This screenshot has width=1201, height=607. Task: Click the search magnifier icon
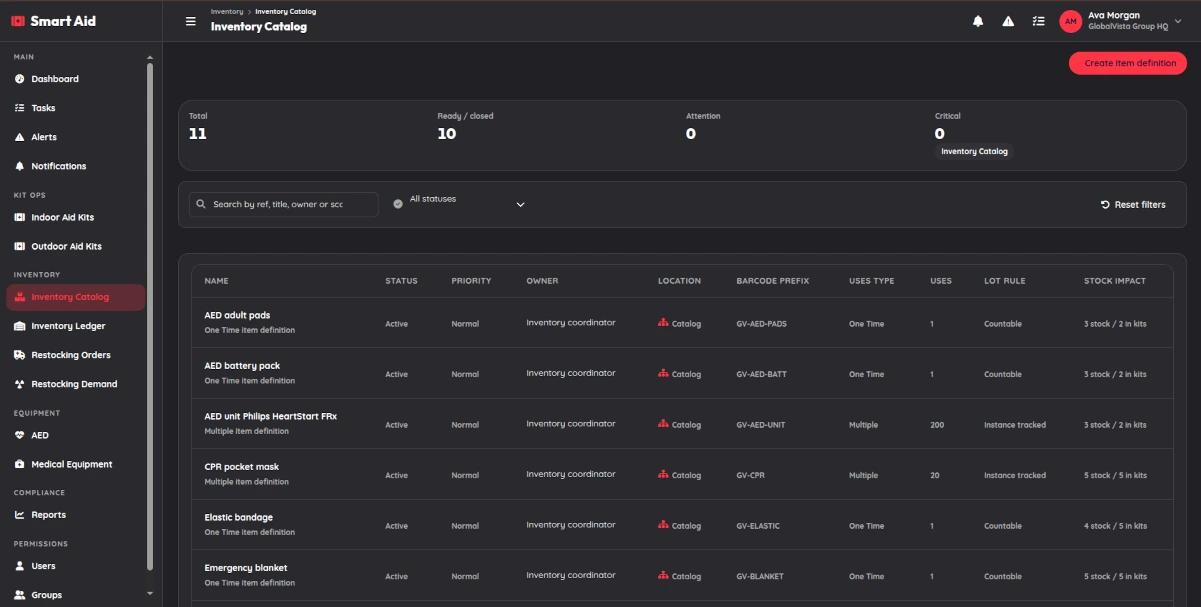pyautogui.click(x=201, y=204)
